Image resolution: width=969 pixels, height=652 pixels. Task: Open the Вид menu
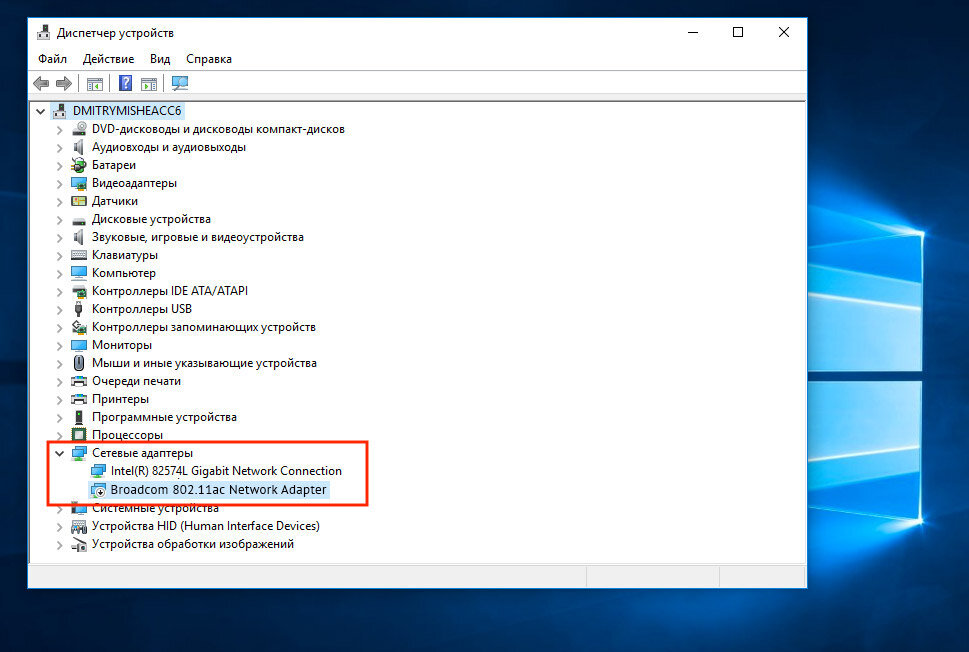159,59
